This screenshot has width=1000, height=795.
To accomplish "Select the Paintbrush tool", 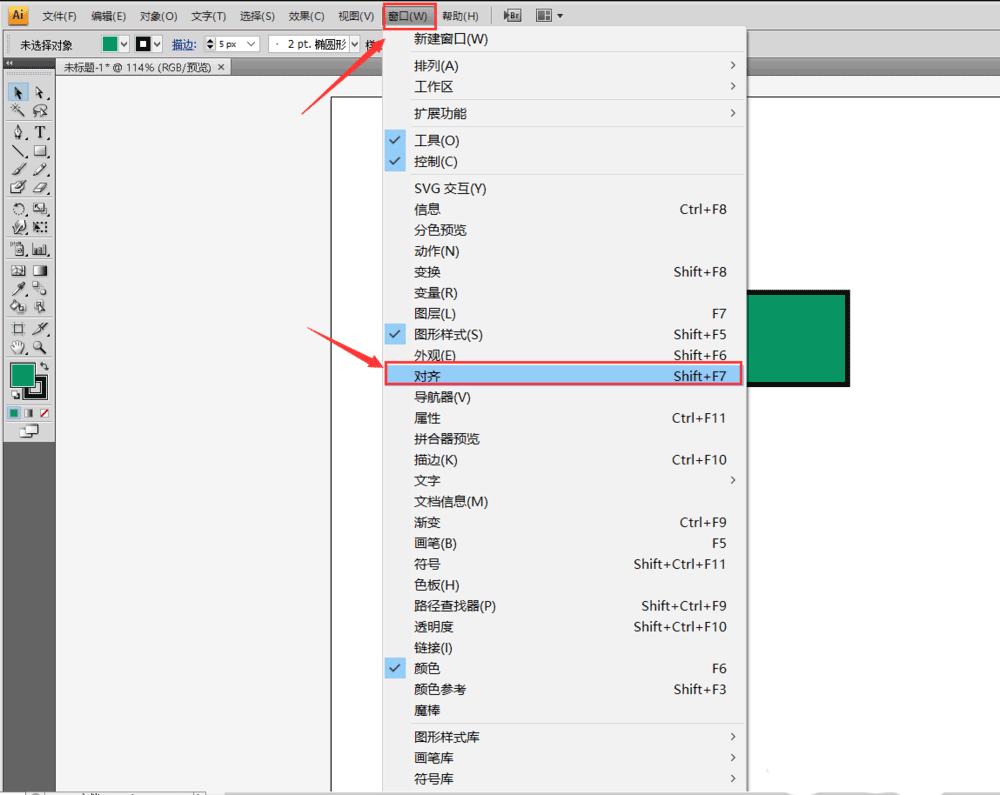I will click(18, 170).
